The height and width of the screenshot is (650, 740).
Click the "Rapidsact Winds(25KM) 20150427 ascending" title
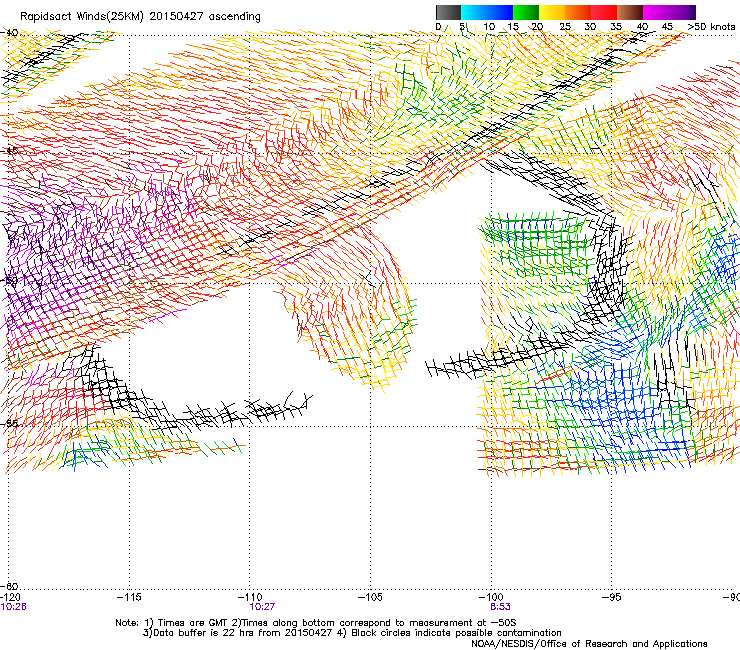140,17
